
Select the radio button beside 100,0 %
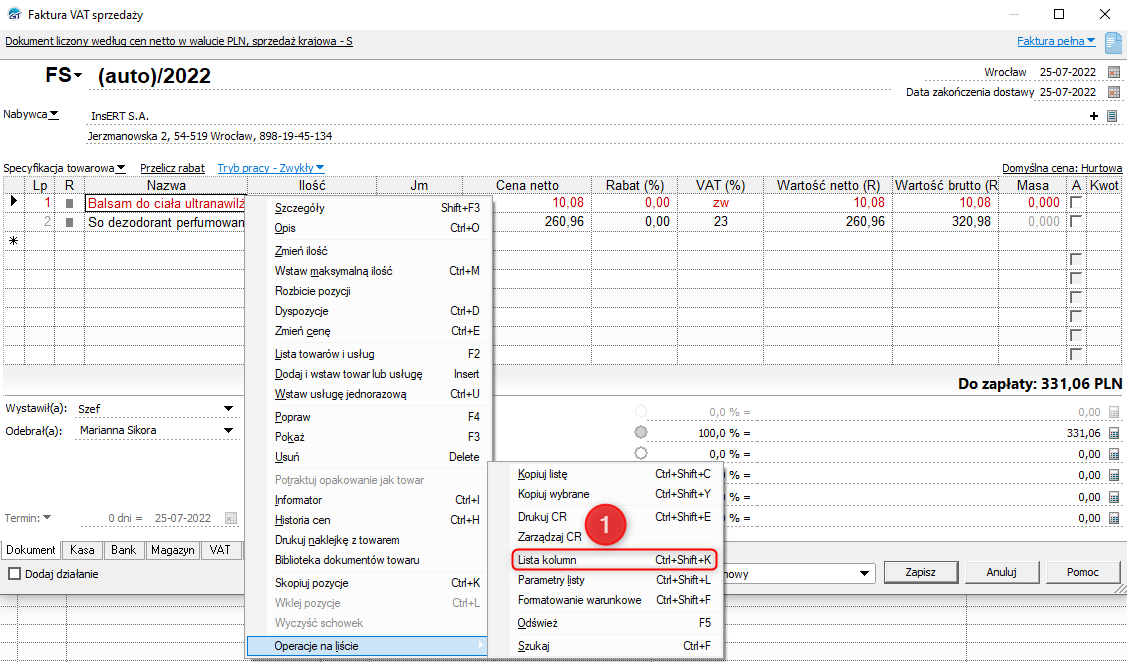point(641,432)
